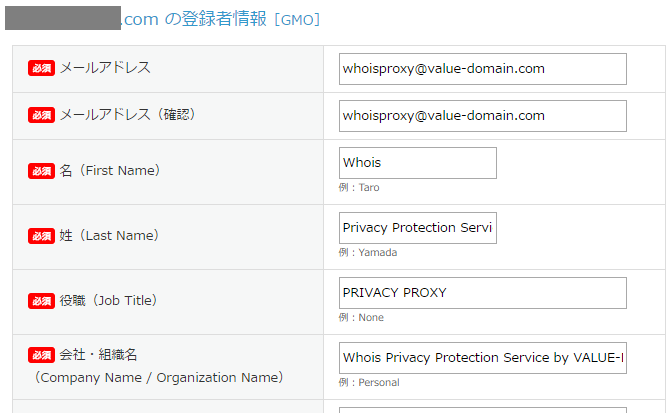Click the 必須 badge next to 役職 (Job Title)
The width and height of the screenshot is (672, 413).
(41, 301)
